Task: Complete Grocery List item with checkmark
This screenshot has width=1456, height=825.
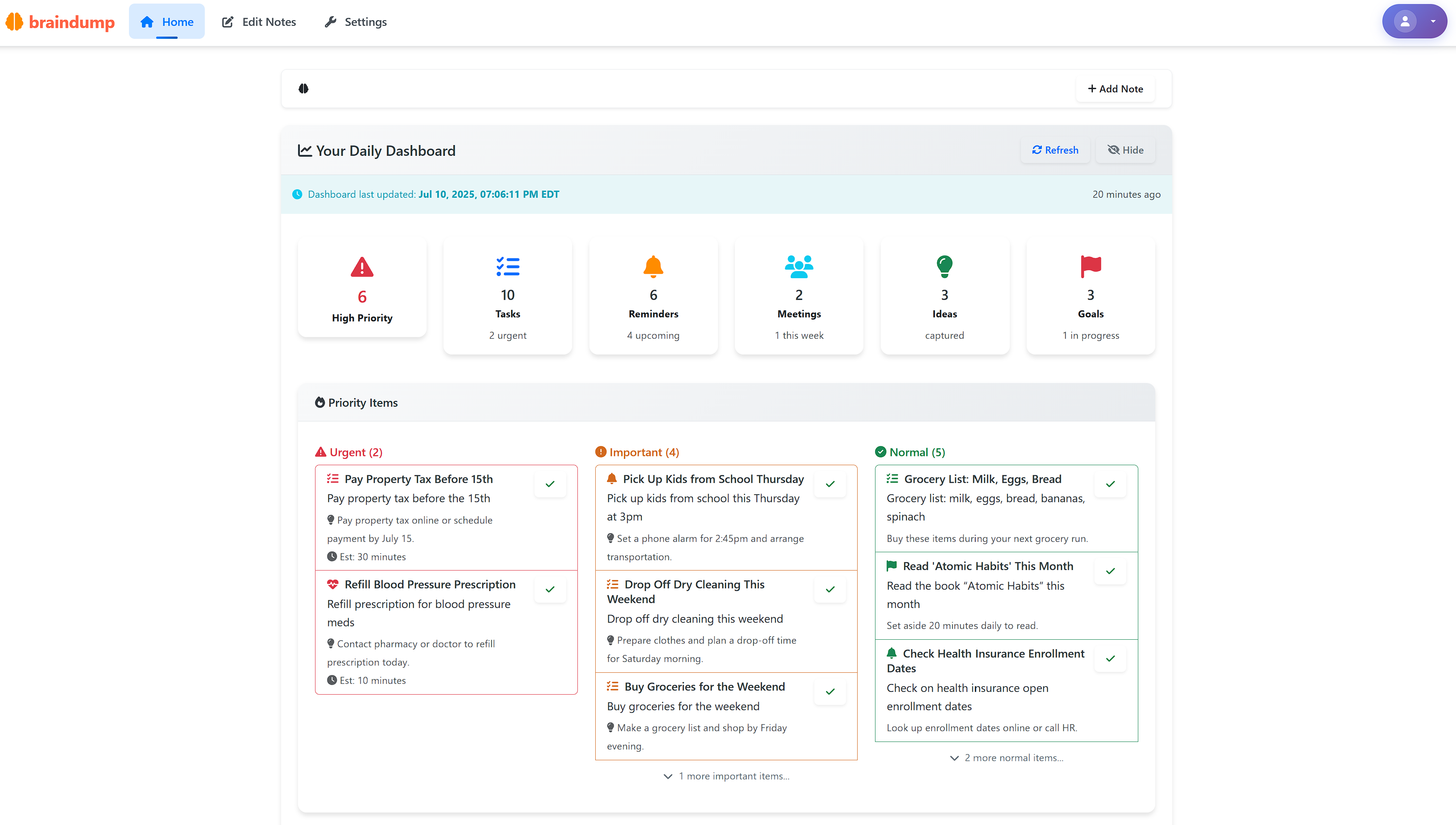Action: click(1110, 484)
